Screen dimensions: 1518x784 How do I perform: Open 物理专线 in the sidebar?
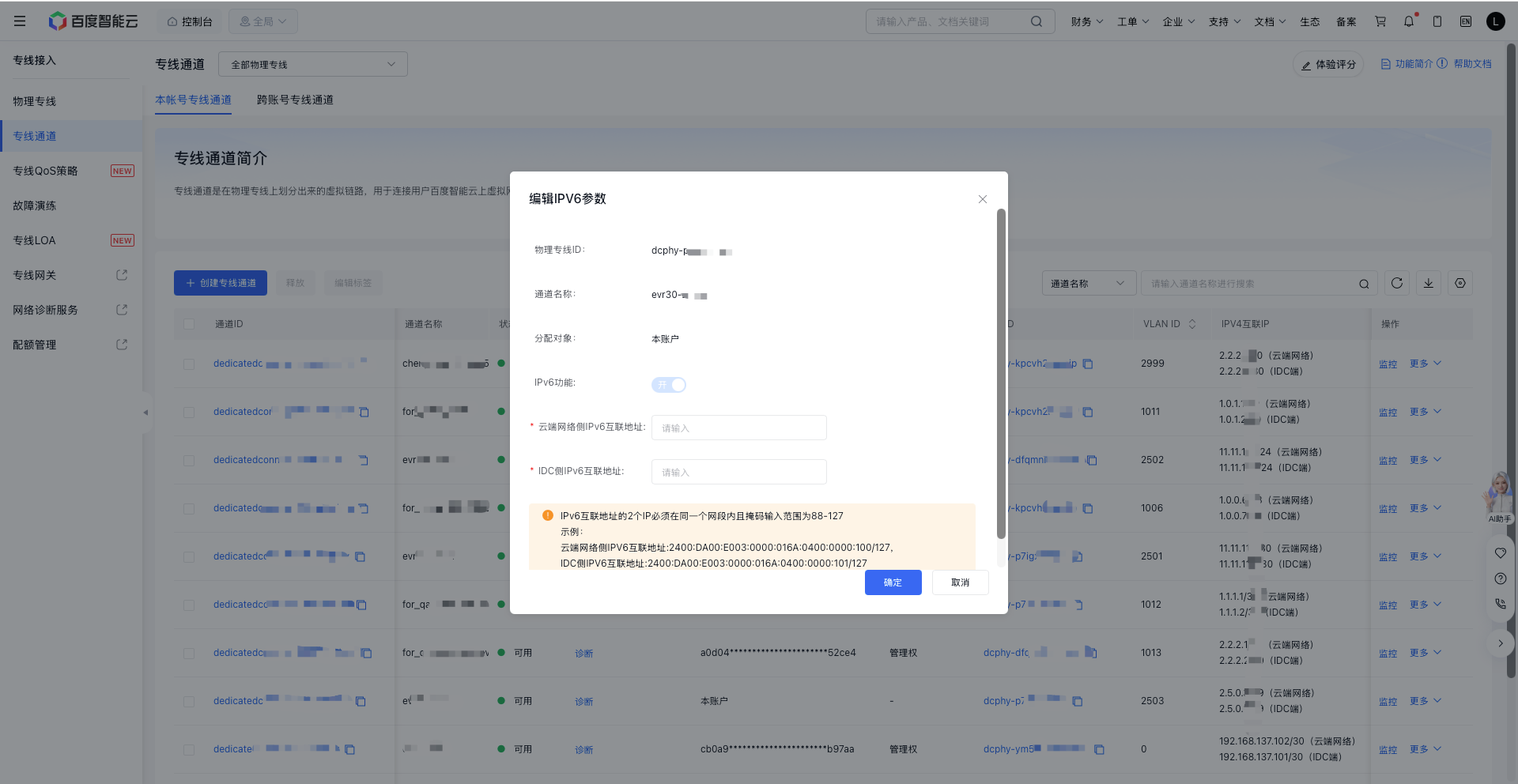click(71, 101)
